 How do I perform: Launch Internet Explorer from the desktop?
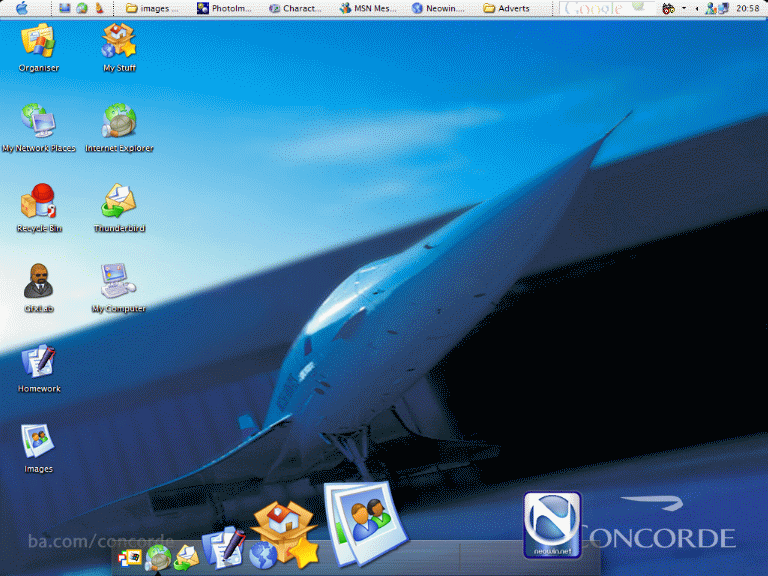click(x=119, y=127)
